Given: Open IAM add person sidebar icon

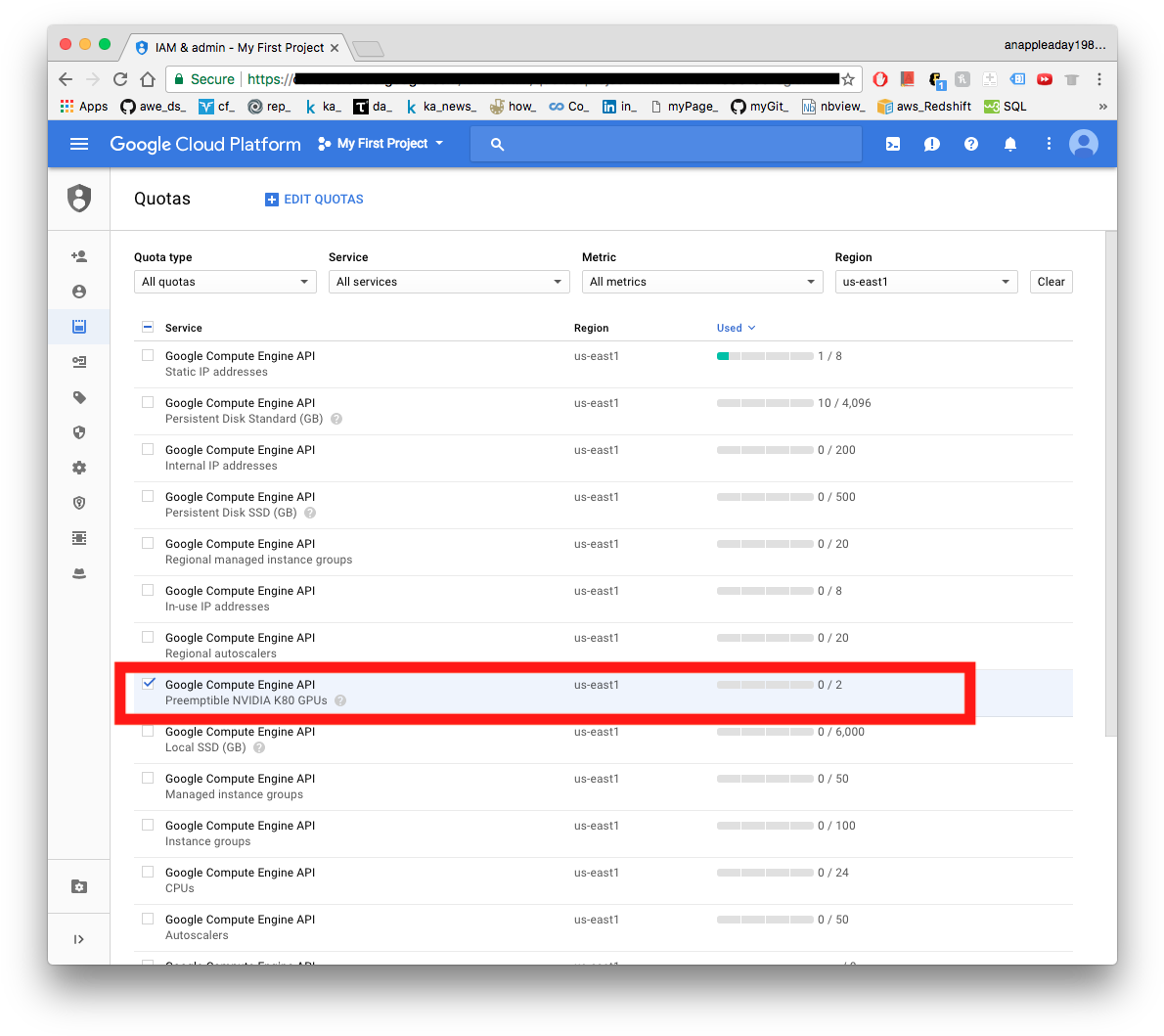Looking at the screenshot, I should point(79,256).
